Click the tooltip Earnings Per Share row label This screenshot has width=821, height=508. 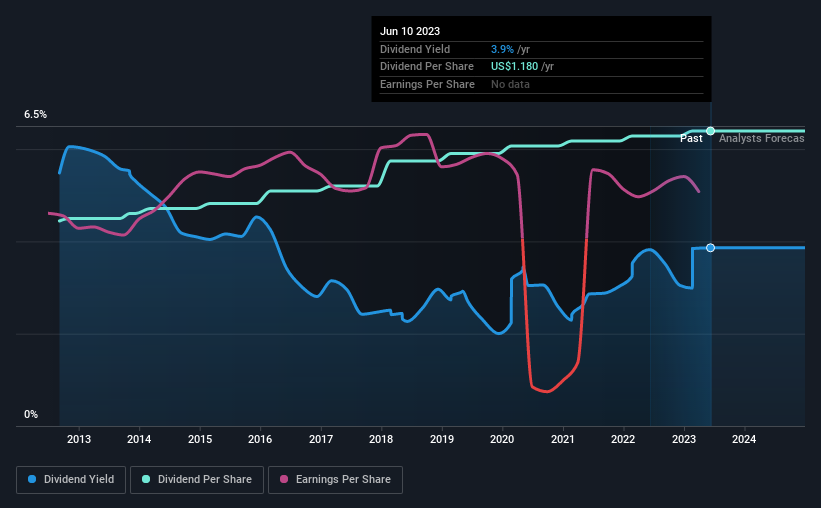[427, 84]
